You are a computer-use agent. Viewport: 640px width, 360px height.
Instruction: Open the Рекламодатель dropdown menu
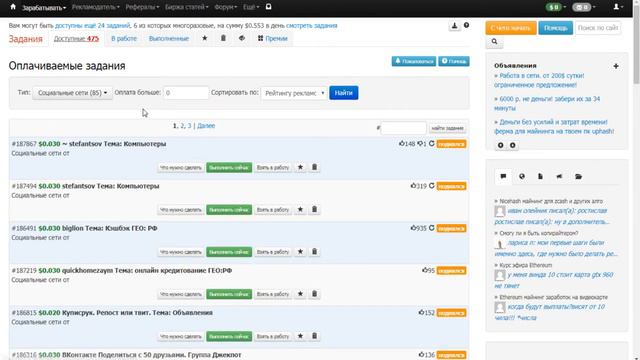pos(96,7)
